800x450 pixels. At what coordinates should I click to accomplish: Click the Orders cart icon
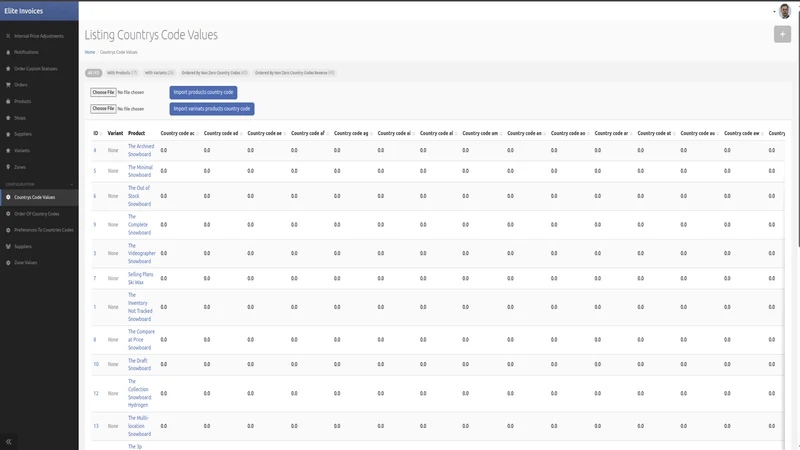(x=8, y=85)
